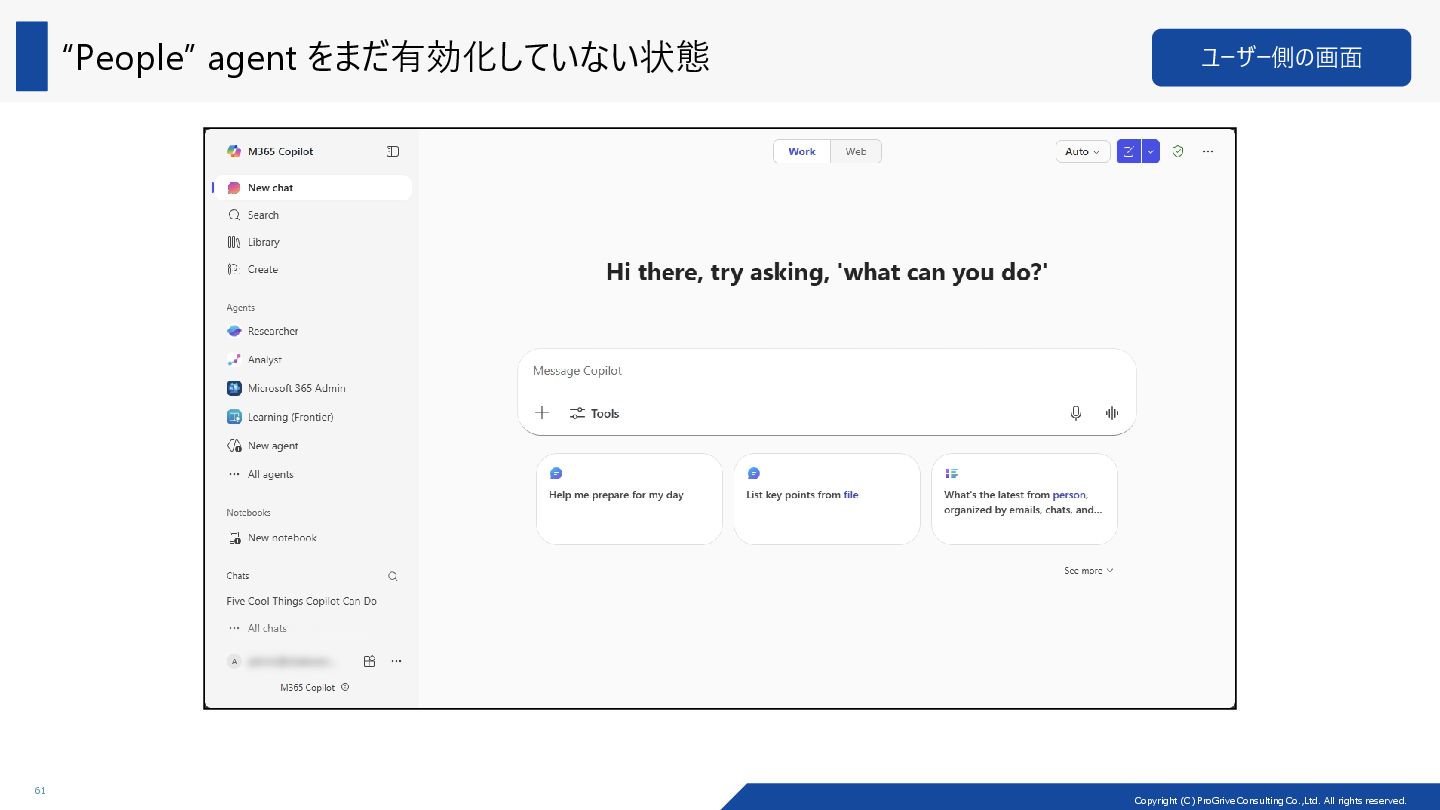Open the Auto mode dropdown
The width and height of the screenshot is (1440, 810).
pyautogui.click(x=1083, y=151)
